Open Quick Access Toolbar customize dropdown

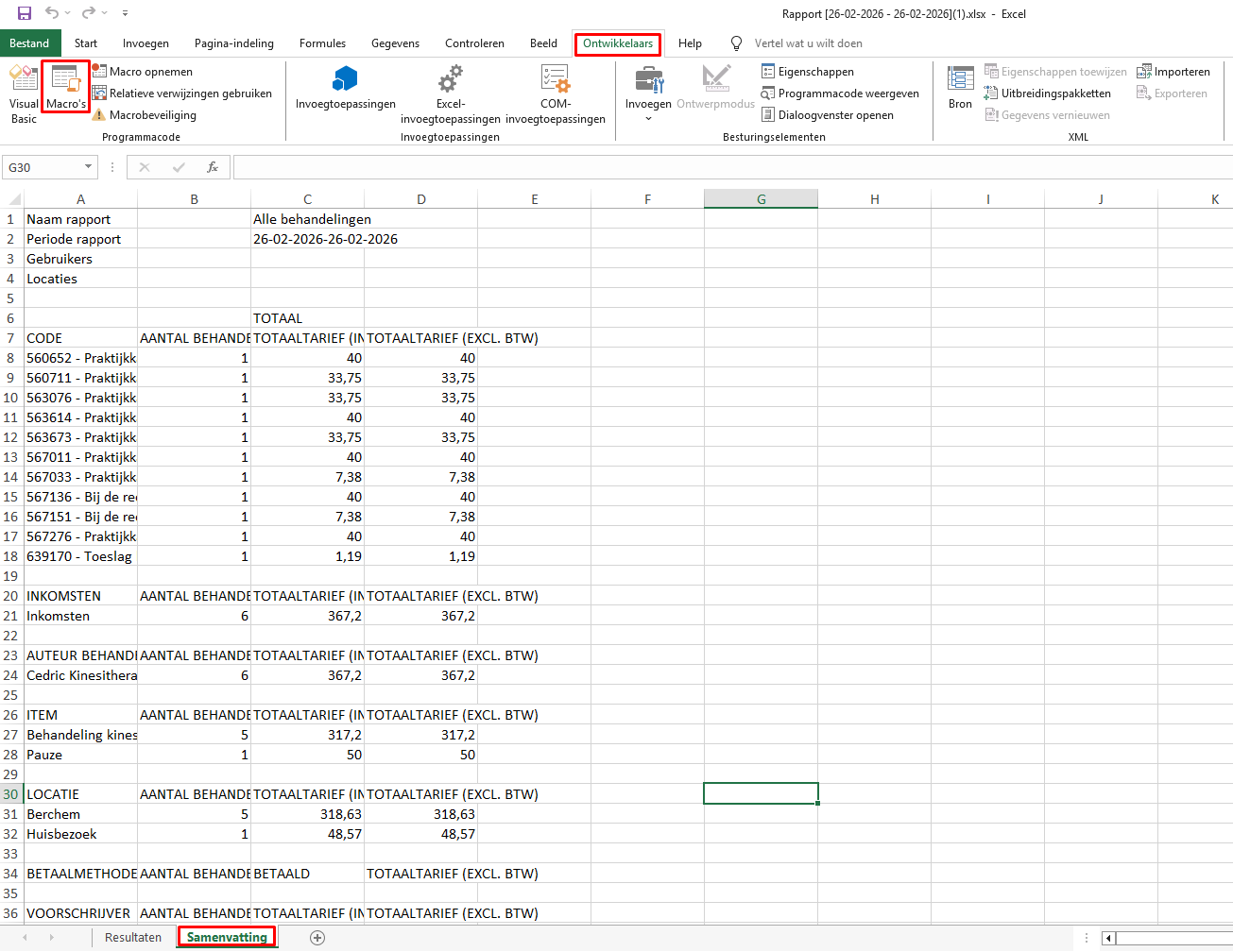[125, 13]
